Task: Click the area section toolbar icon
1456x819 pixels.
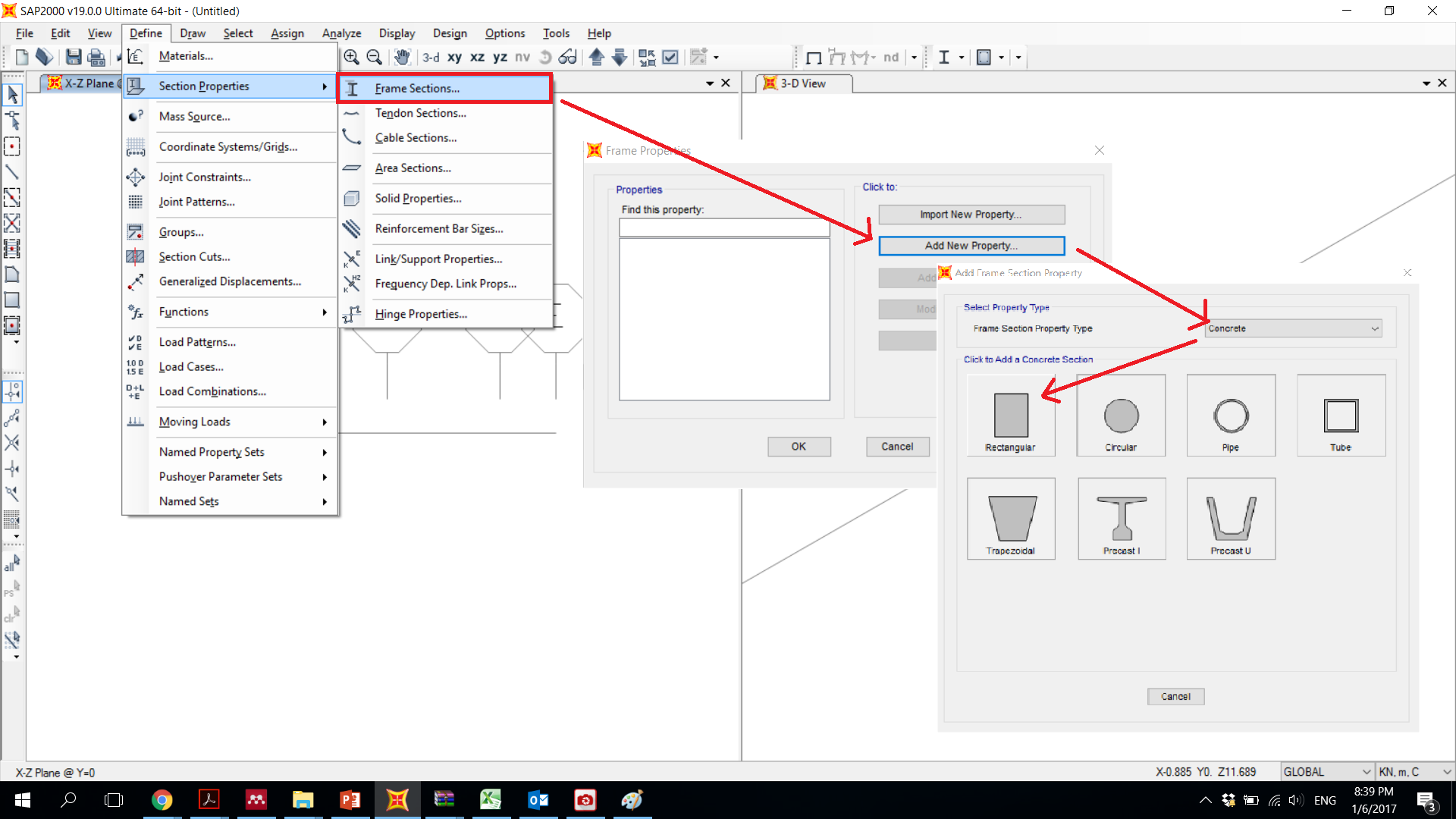Action: (984, 57)
